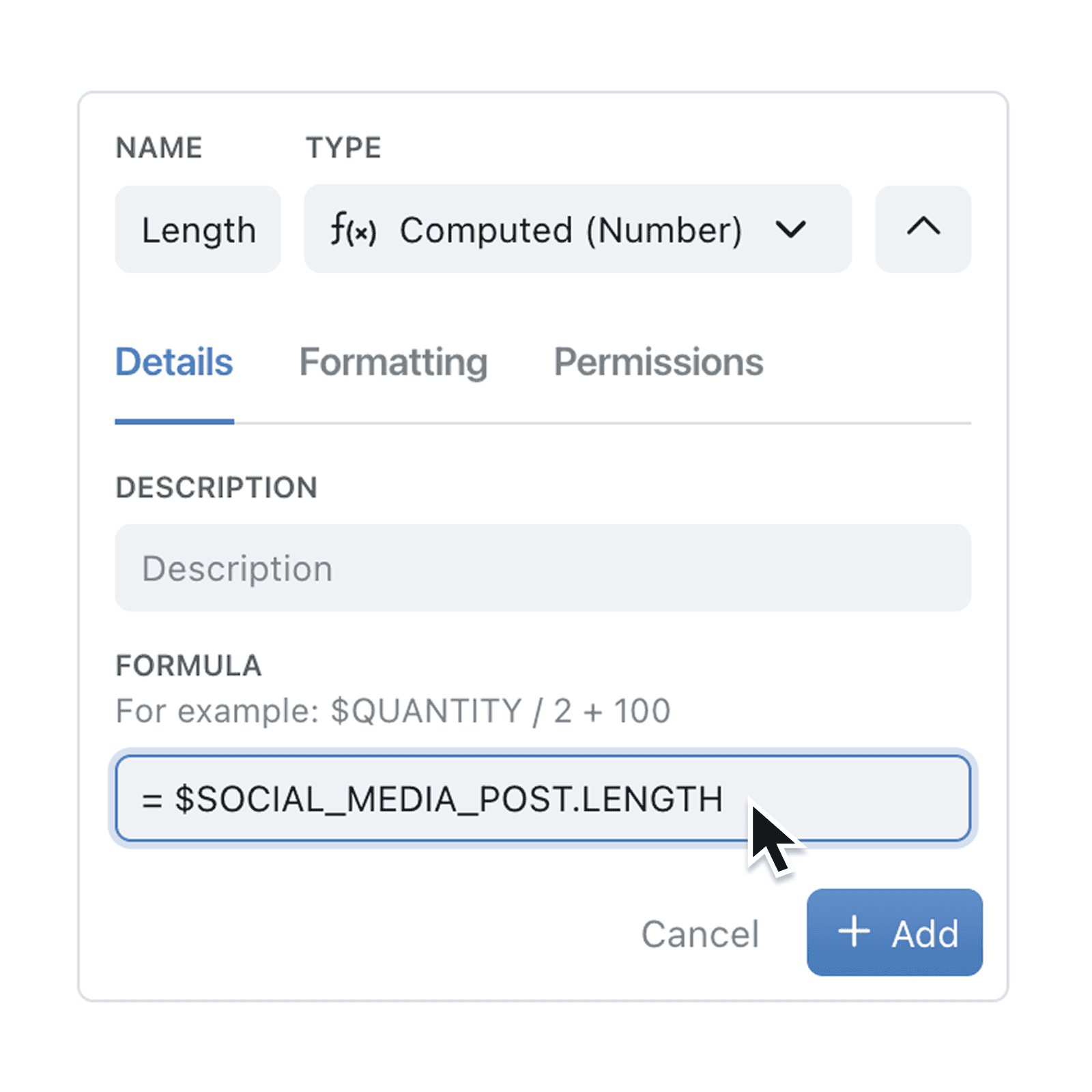Viewport: 1092px width, 1092px height.
Task: Click the Add button to save the field
Action: (x=894, y=934)
